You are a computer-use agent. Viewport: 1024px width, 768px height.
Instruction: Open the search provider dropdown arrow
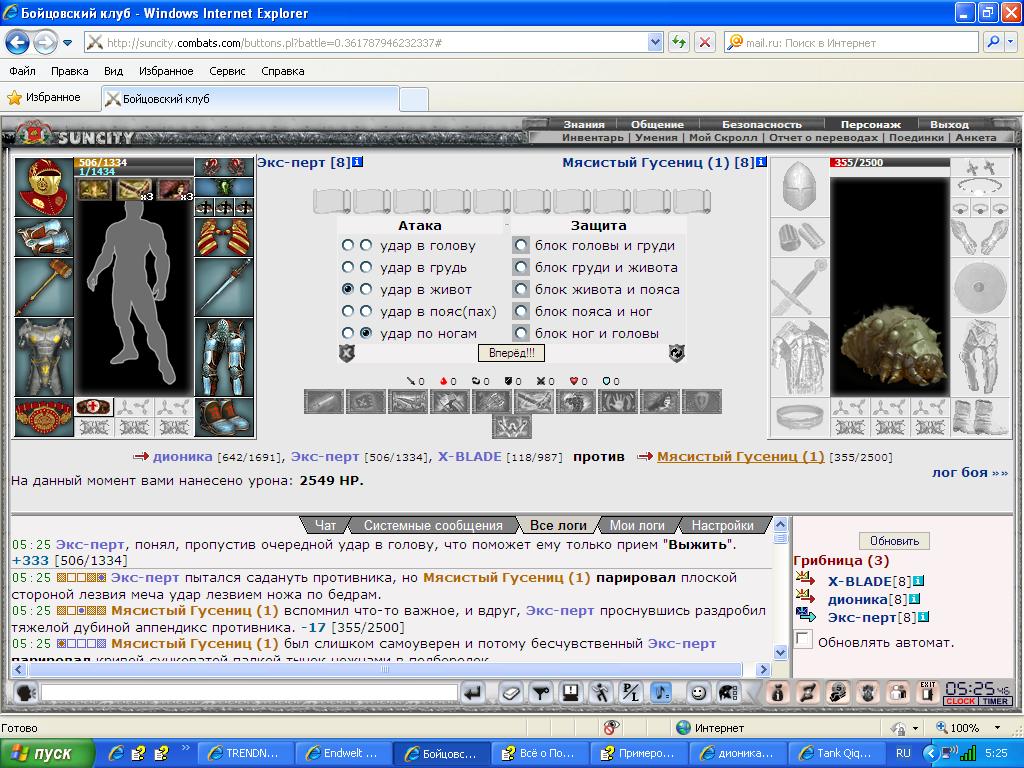[x=1011, y=42]
